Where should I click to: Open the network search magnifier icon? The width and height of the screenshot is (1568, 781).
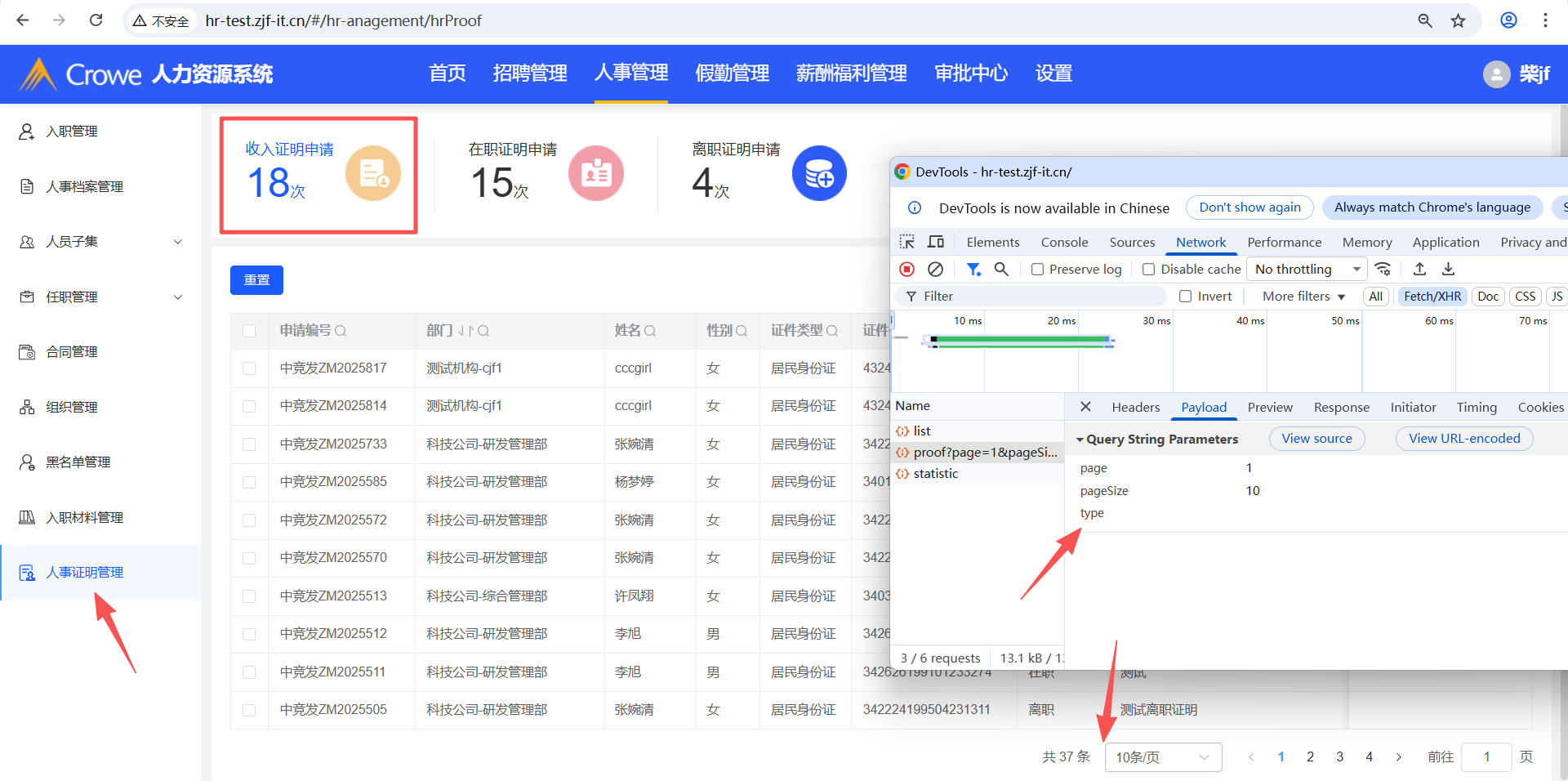[x=1001, y=270]
